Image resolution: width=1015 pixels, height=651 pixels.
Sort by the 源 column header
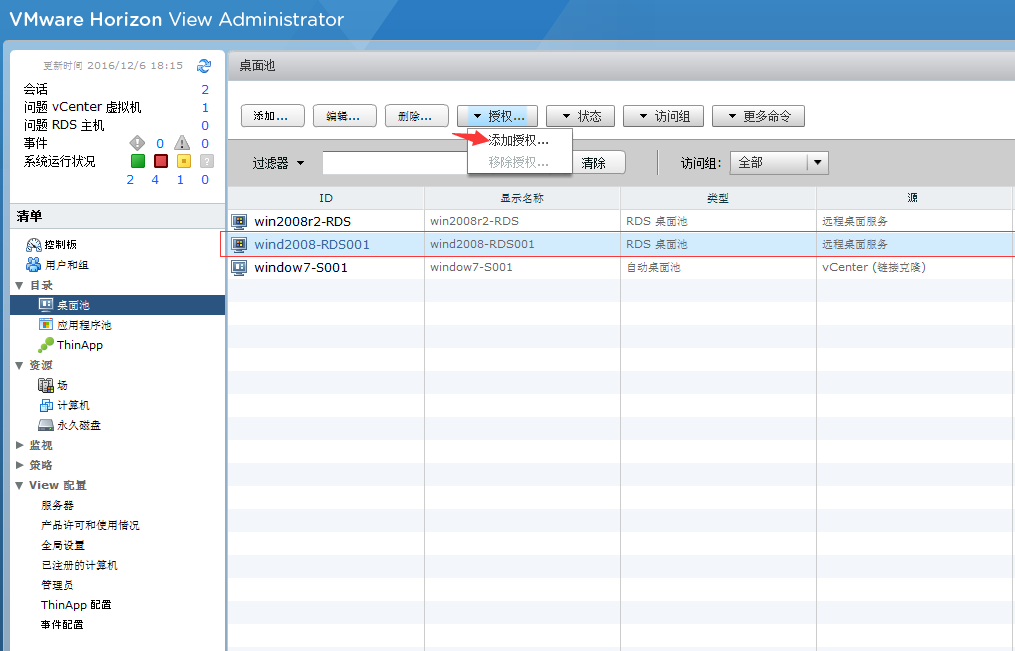tap(913, 198)
